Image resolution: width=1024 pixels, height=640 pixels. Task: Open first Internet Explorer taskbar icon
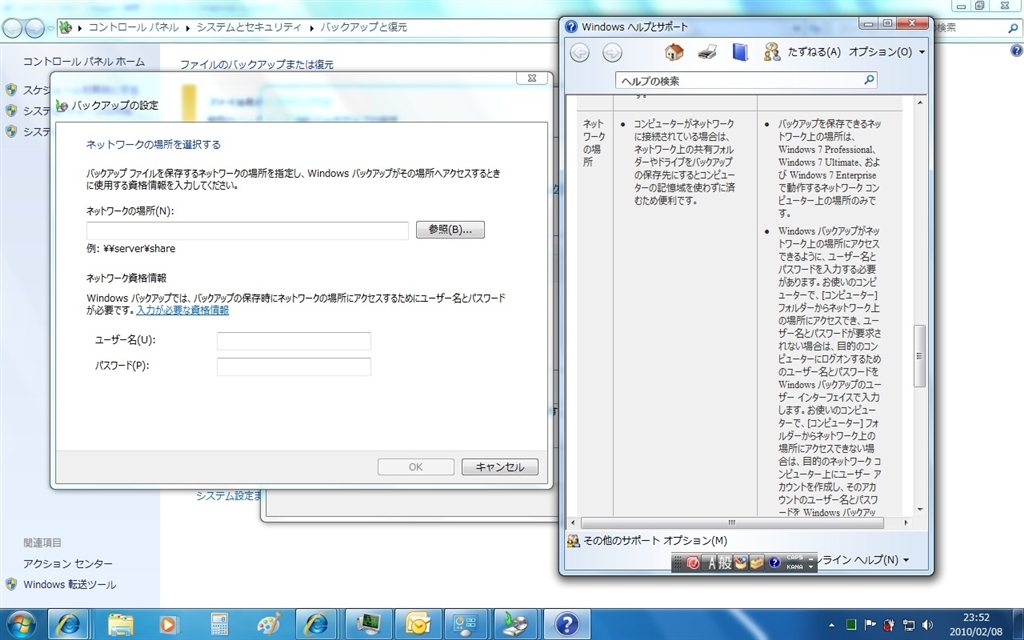(x=68, y=625)
